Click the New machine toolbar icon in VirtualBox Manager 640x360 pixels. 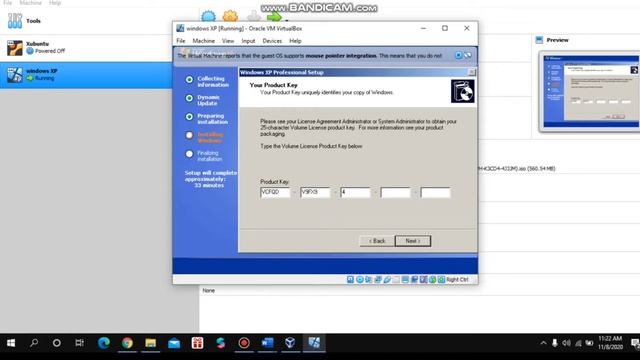pos(209,16)
